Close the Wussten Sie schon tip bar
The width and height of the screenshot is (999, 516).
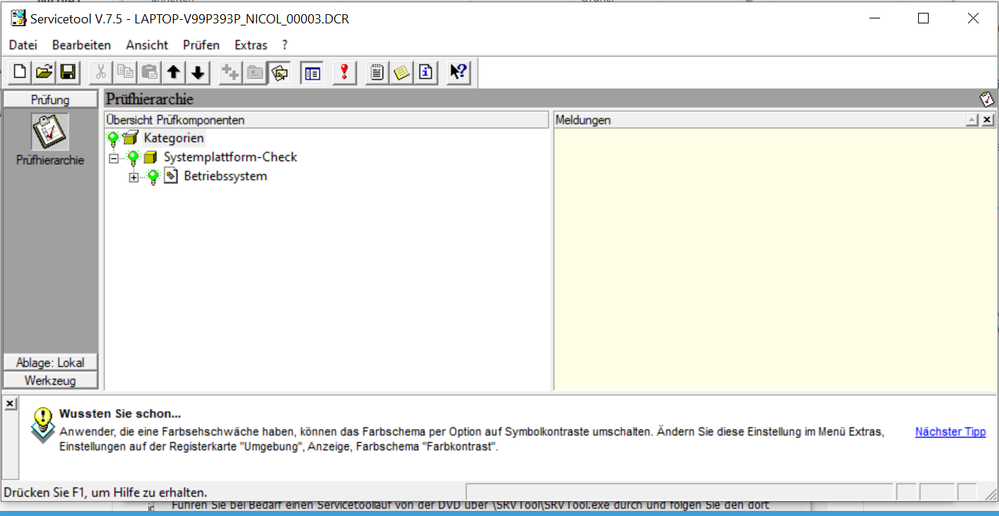10,403
